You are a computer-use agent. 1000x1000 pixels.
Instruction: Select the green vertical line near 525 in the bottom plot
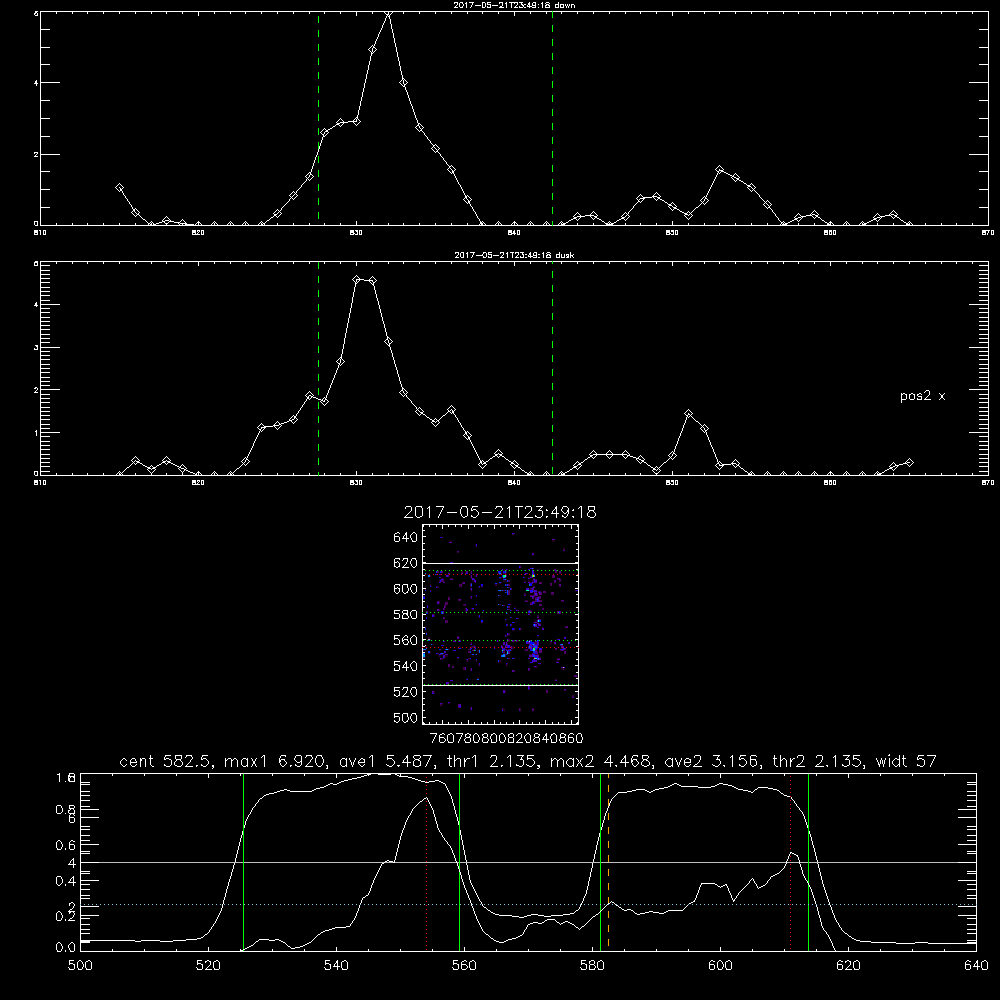click(x=244, y=862)
